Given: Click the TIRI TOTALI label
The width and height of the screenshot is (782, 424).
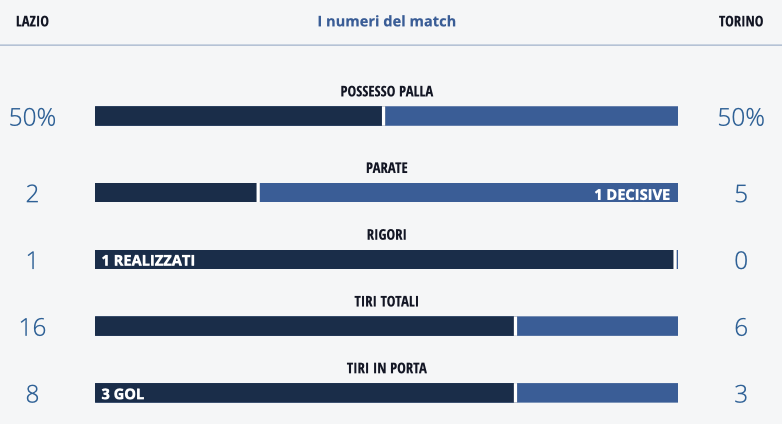Looking at the screenshot, I should pyautogui.click(x=386, y=301).
